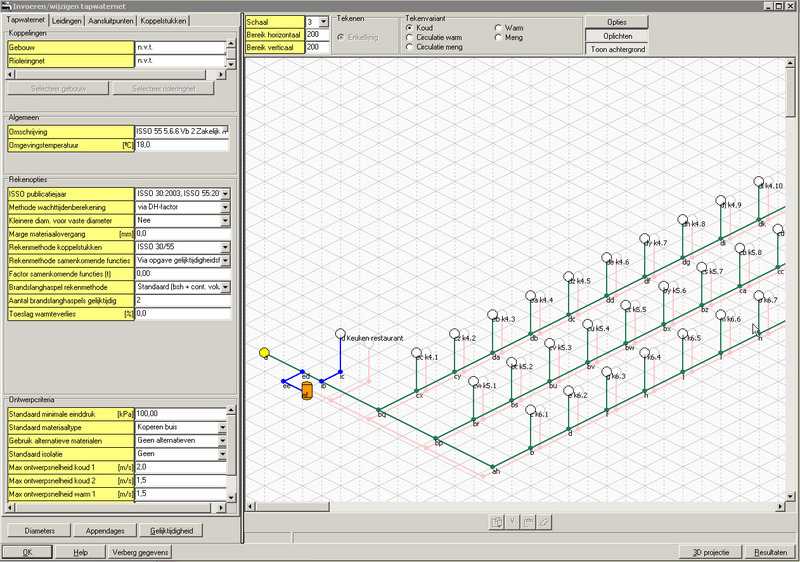Open Standaard isolatie dropdown
The height and width of the screenshot is (562, 800).
pyautogui.click(x=222, y=453)
